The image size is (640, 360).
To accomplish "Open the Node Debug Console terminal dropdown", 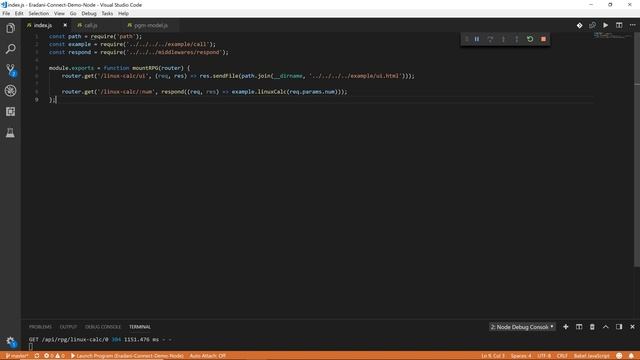I will coord(522,327).
